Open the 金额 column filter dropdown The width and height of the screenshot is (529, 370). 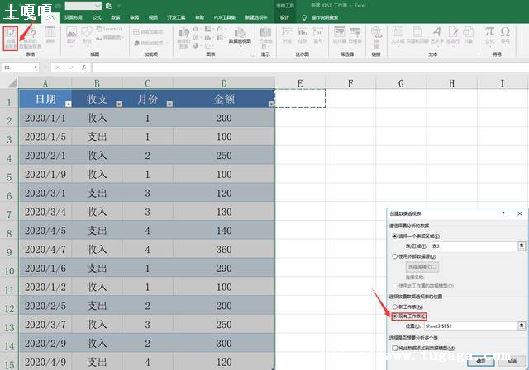tap(271, 104)
